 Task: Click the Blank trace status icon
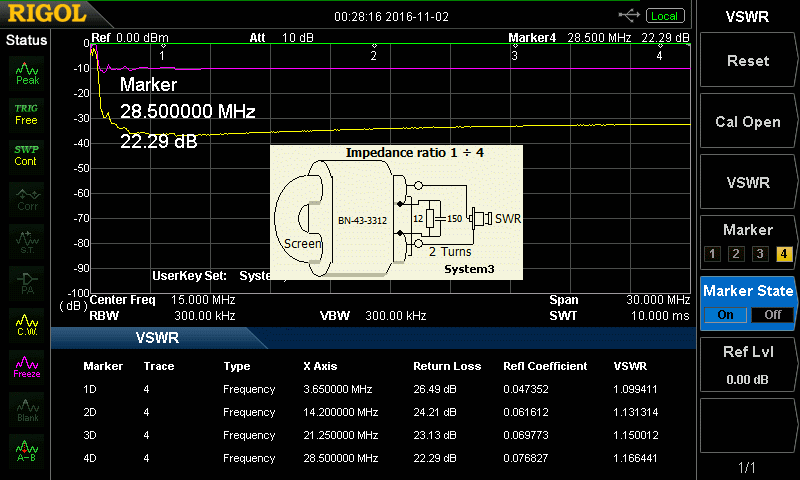pyautogui.click(x=27, y=409)
